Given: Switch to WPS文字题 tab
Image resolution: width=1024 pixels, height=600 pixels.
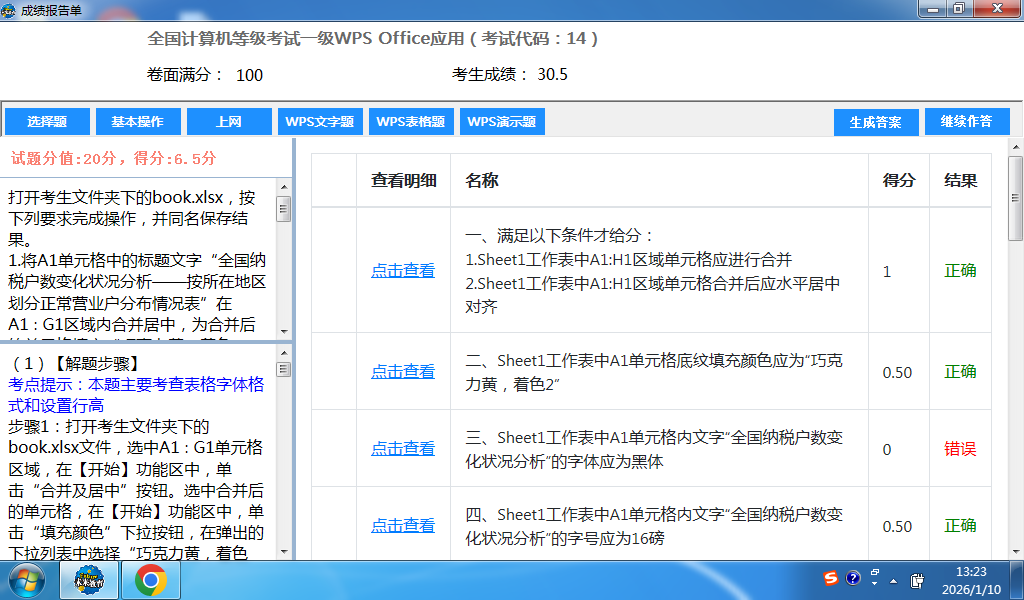Looking at the screenshot, I should (x=320, y=121).
